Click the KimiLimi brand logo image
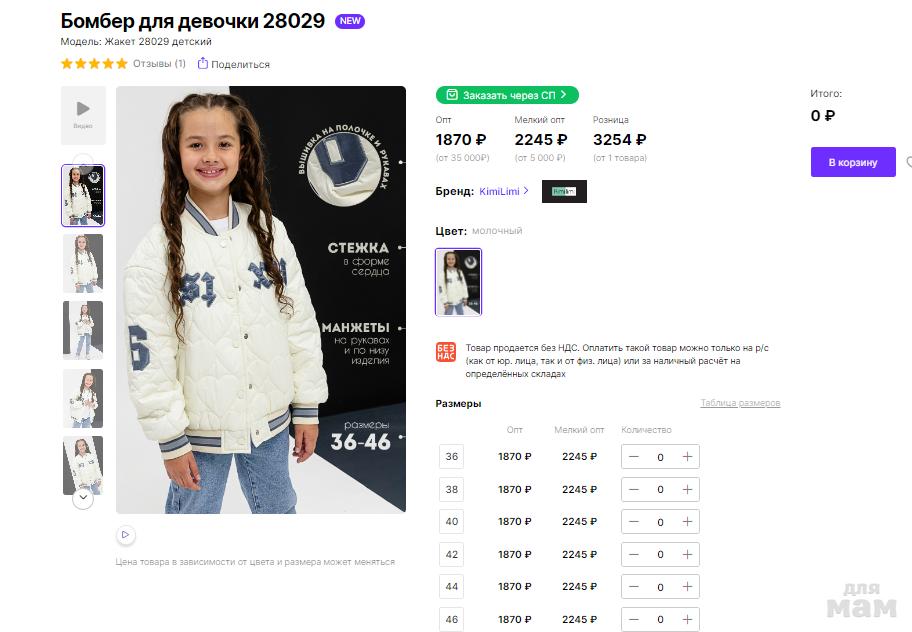 pos(564,191)
